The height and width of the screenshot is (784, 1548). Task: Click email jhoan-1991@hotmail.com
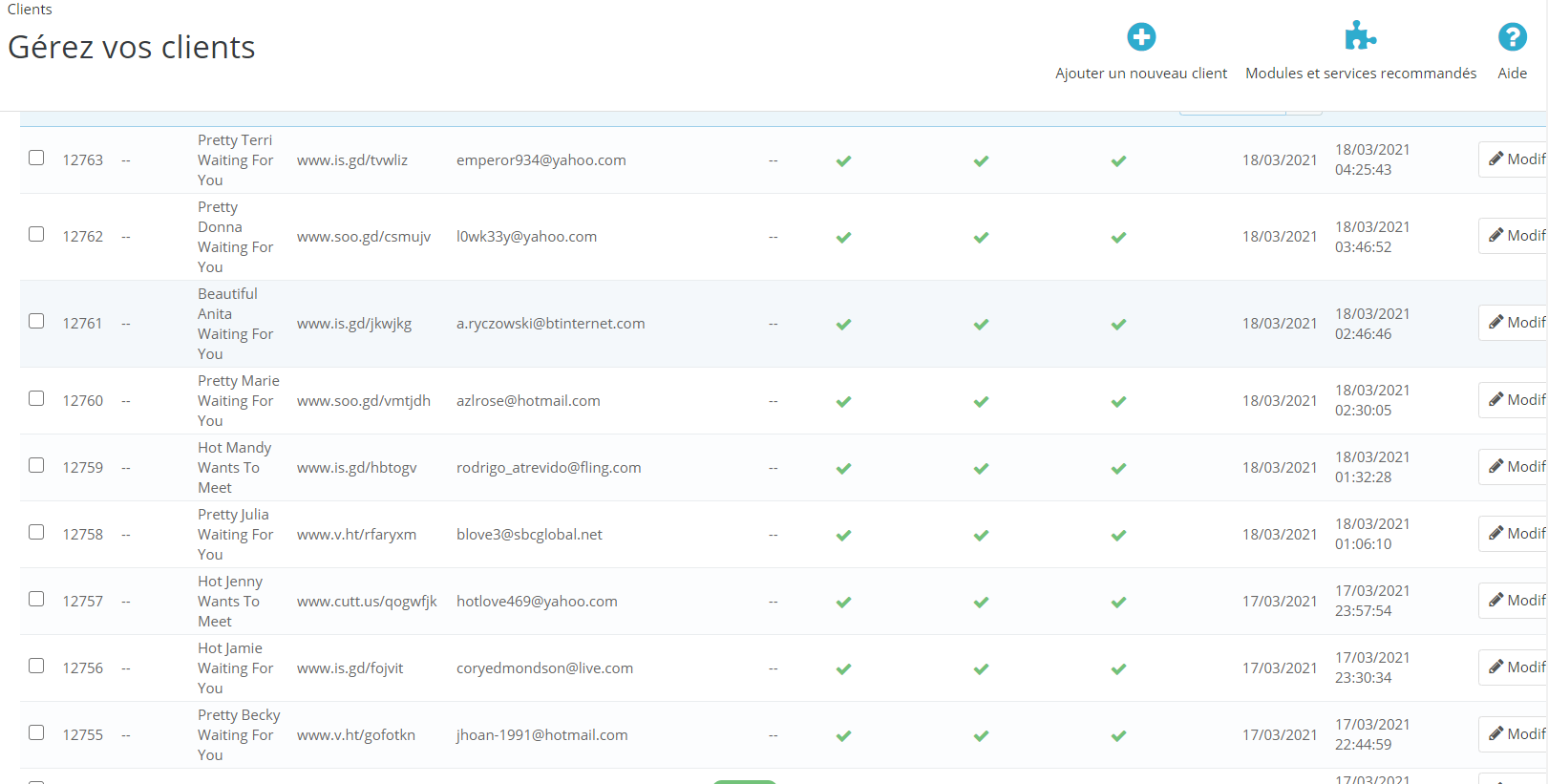point(542,735)
